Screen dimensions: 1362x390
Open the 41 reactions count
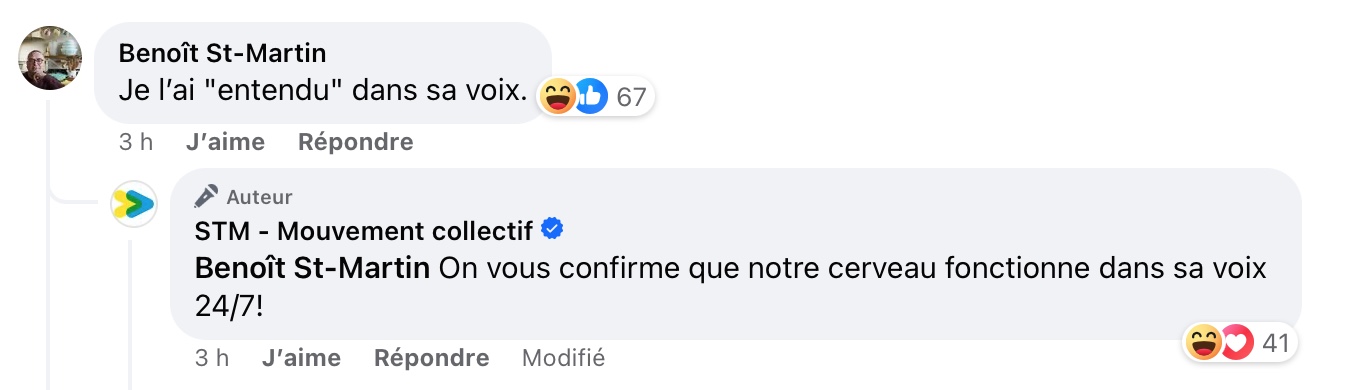click(x=1275, y=343)
